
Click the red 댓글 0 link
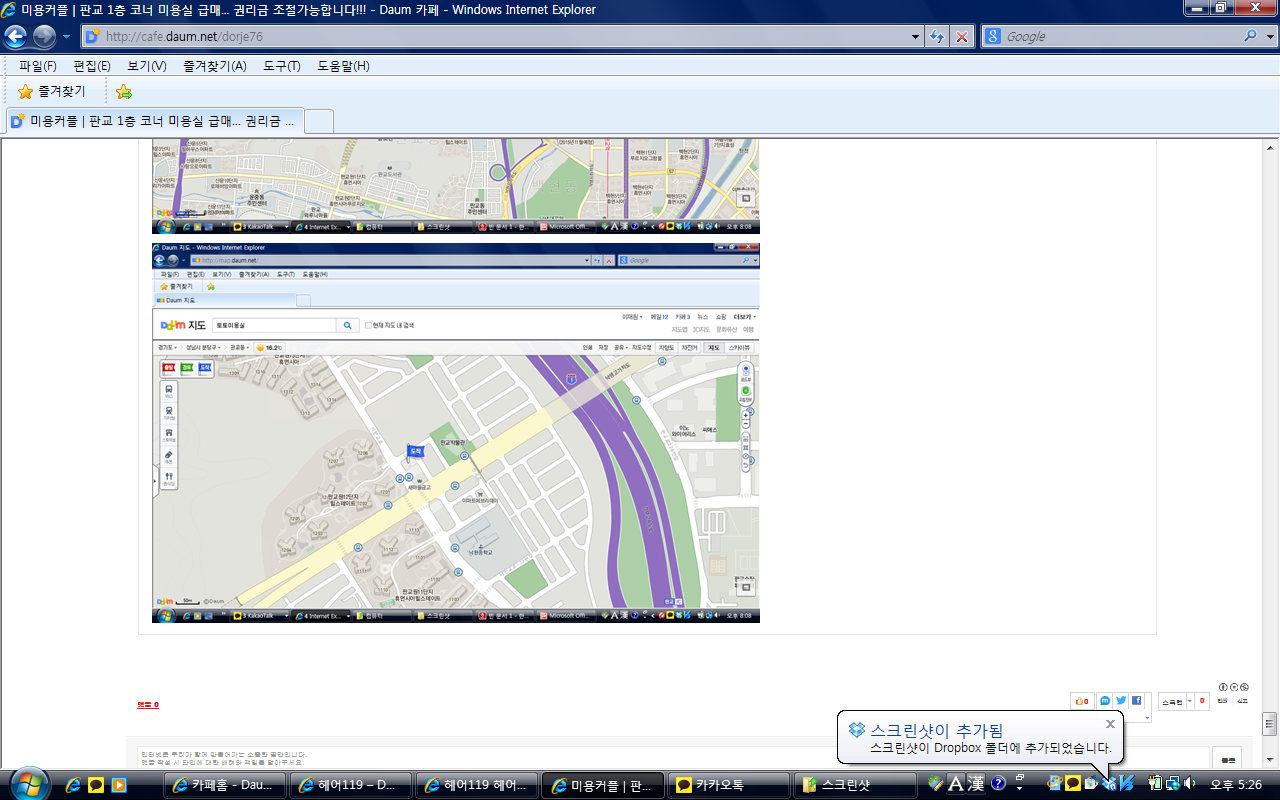tap(148, 705)
